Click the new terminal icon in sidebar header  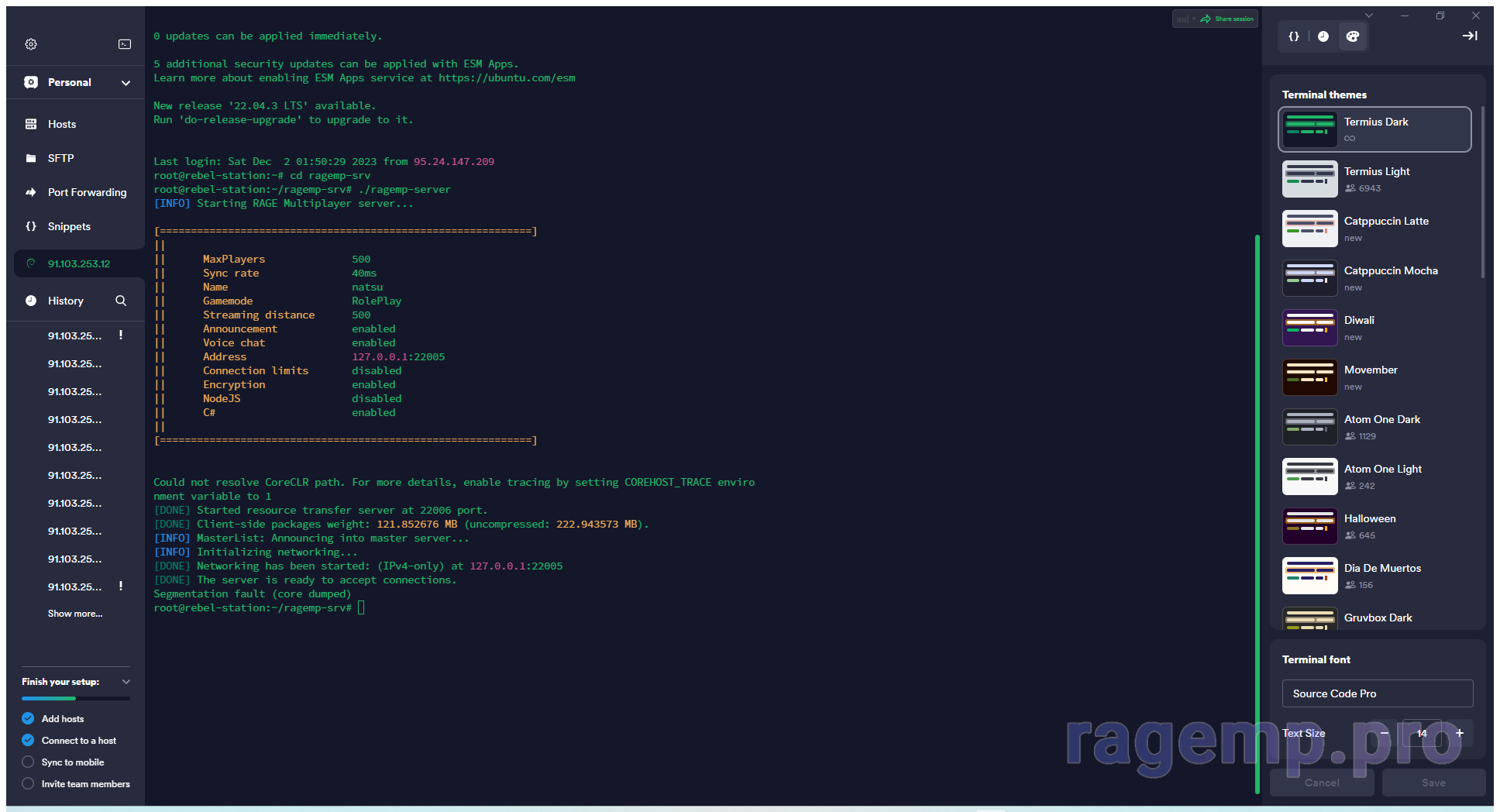click(x=125, y=44)
